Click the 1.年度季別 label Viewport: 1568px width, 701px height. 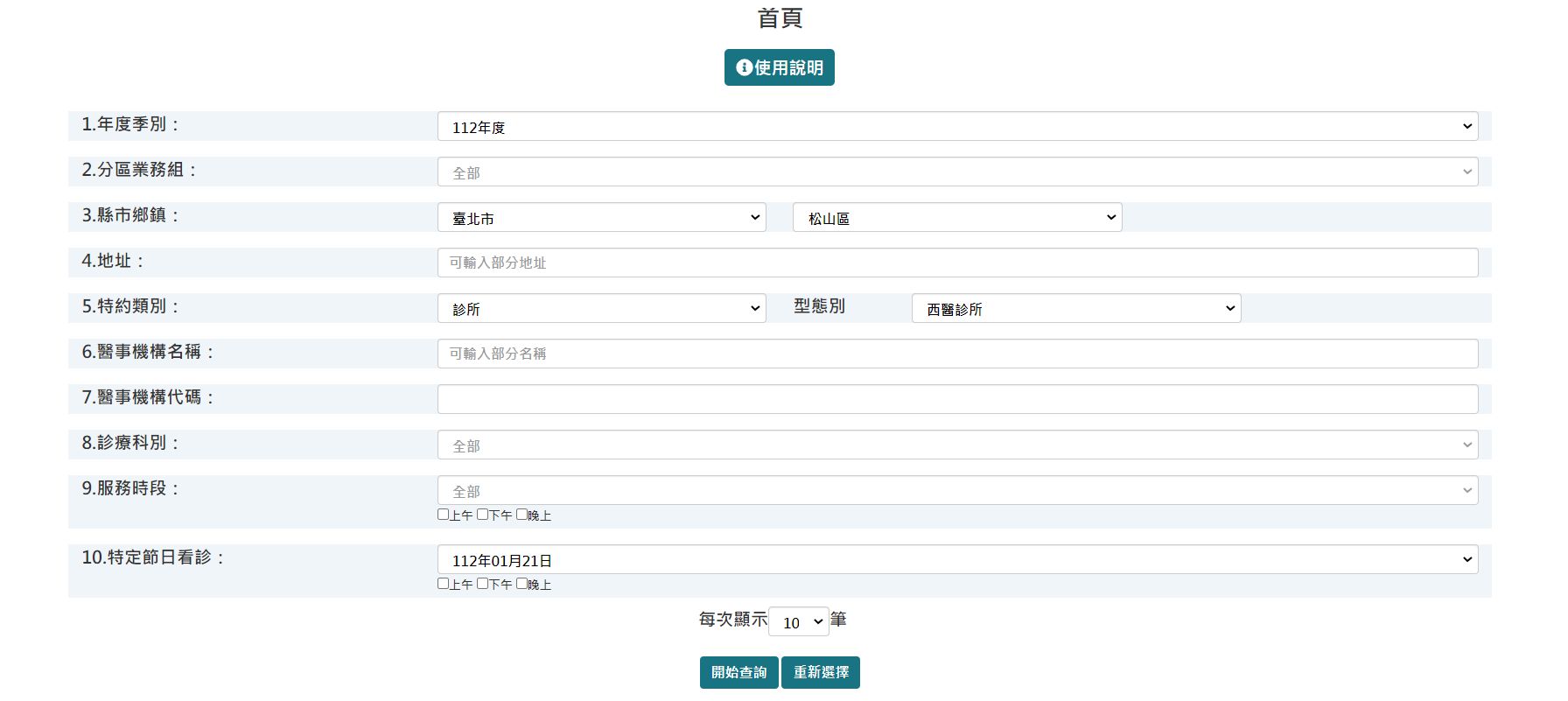[x=130, y=124]
